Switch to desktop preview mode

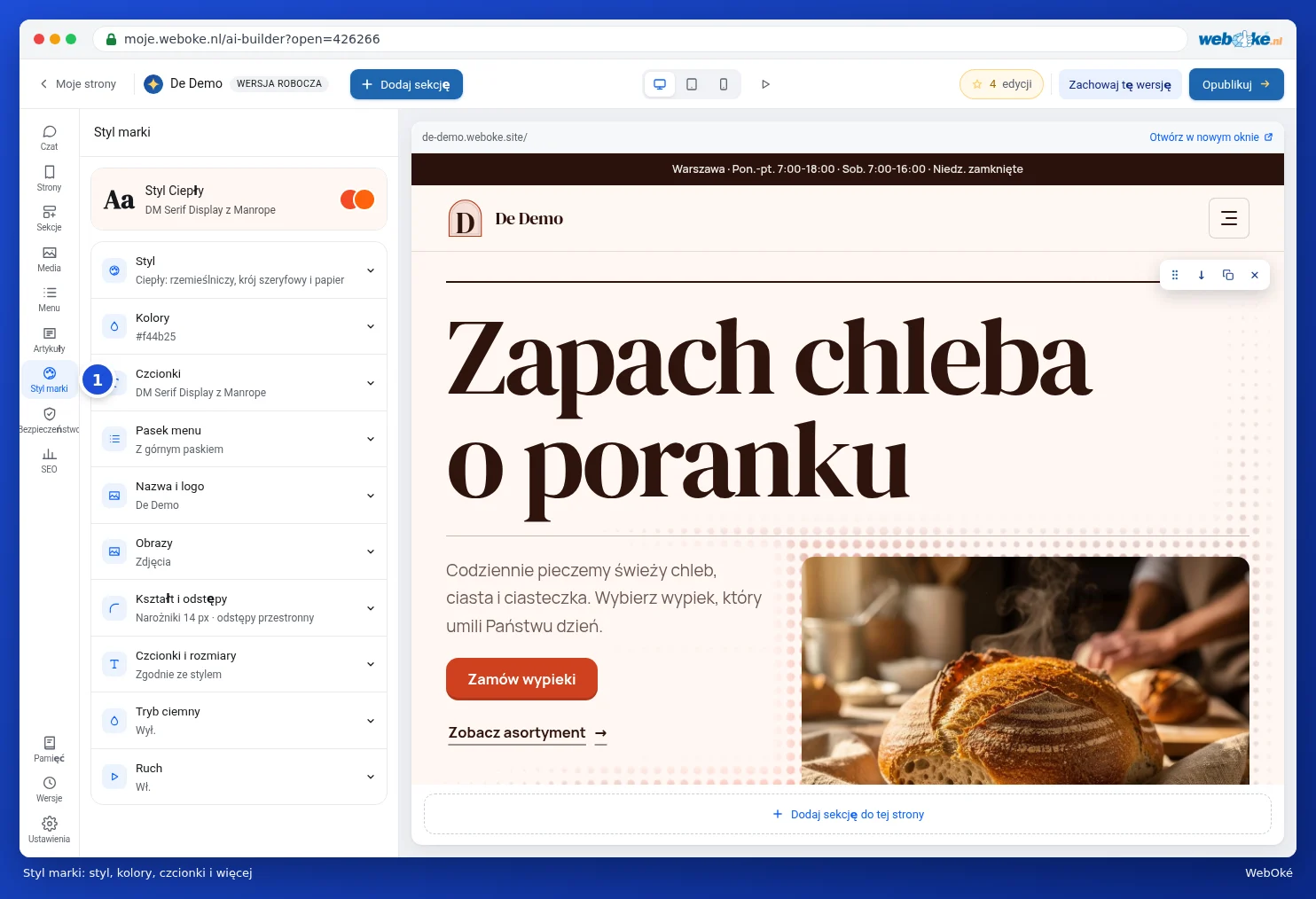(660, 84)
